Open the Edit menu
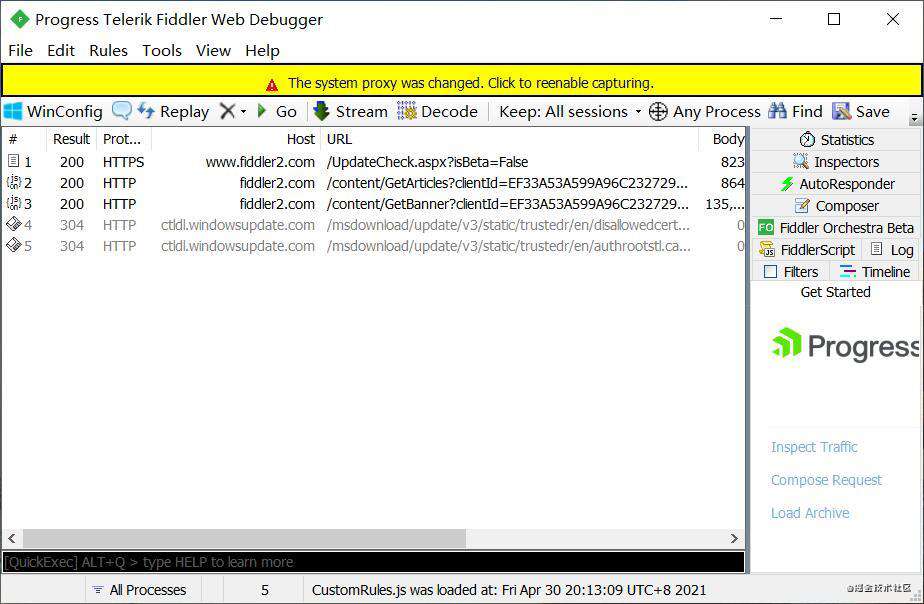The image size is (924, 604). tap(61, 51)
